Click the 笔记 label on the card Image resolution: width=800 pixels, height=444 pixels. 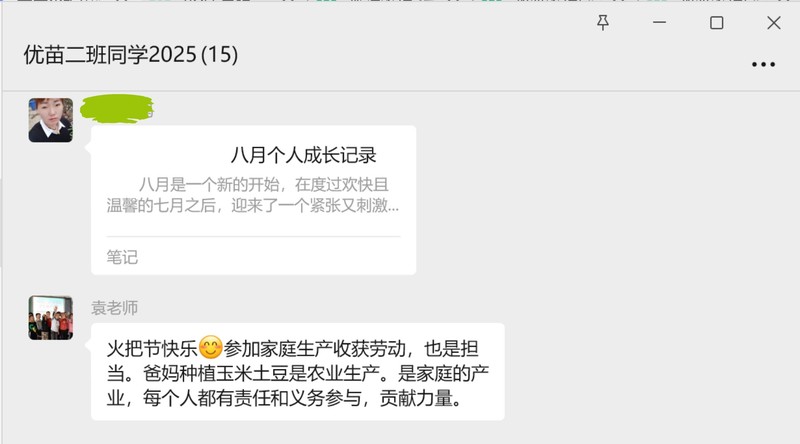point(122,257)
